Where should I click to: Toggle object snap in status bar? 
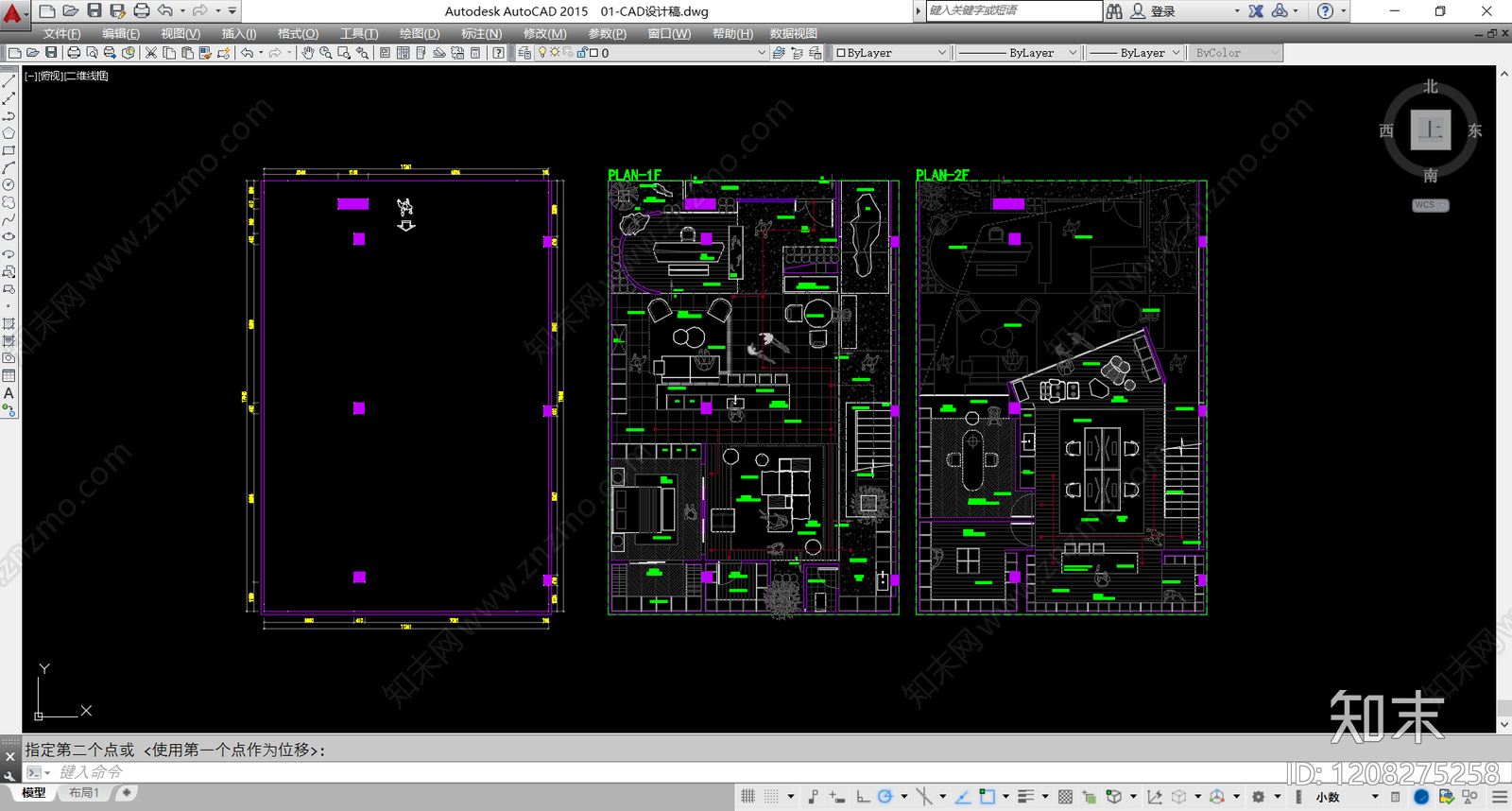988,797
